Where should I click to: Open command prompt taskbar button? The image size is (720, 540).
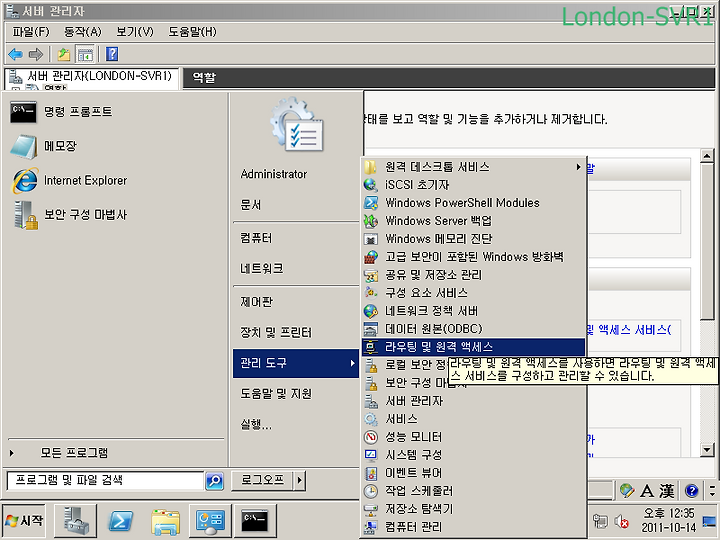pos(255,521)
